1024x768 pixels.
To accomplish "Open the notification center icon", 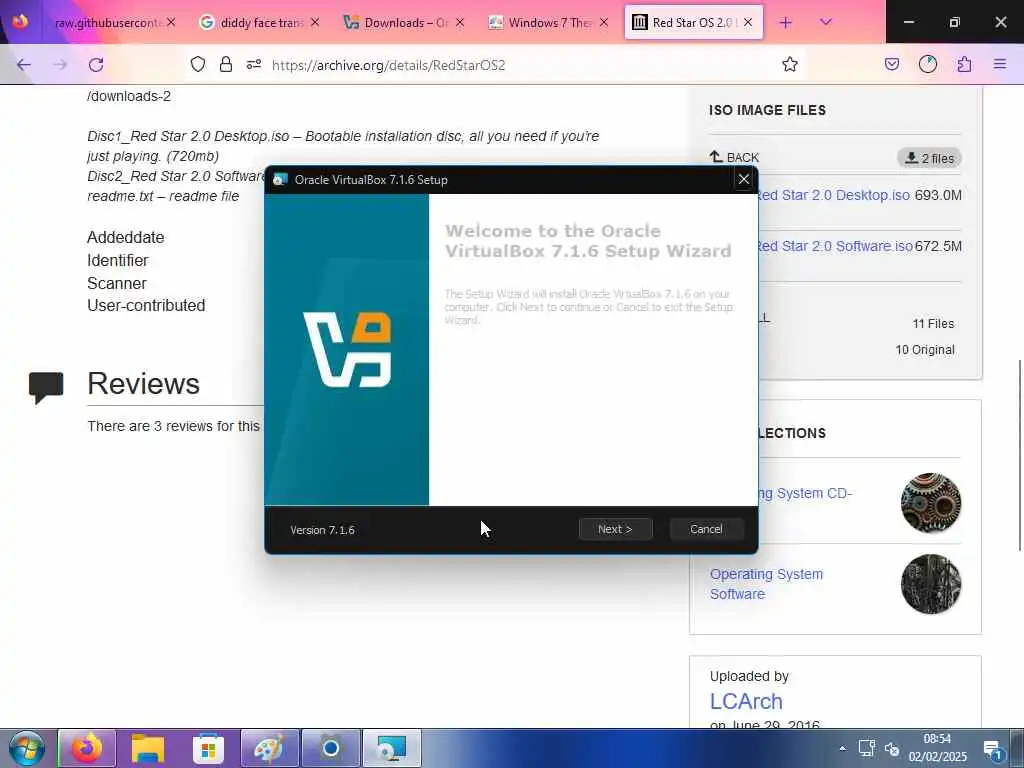I will (993, 749).
